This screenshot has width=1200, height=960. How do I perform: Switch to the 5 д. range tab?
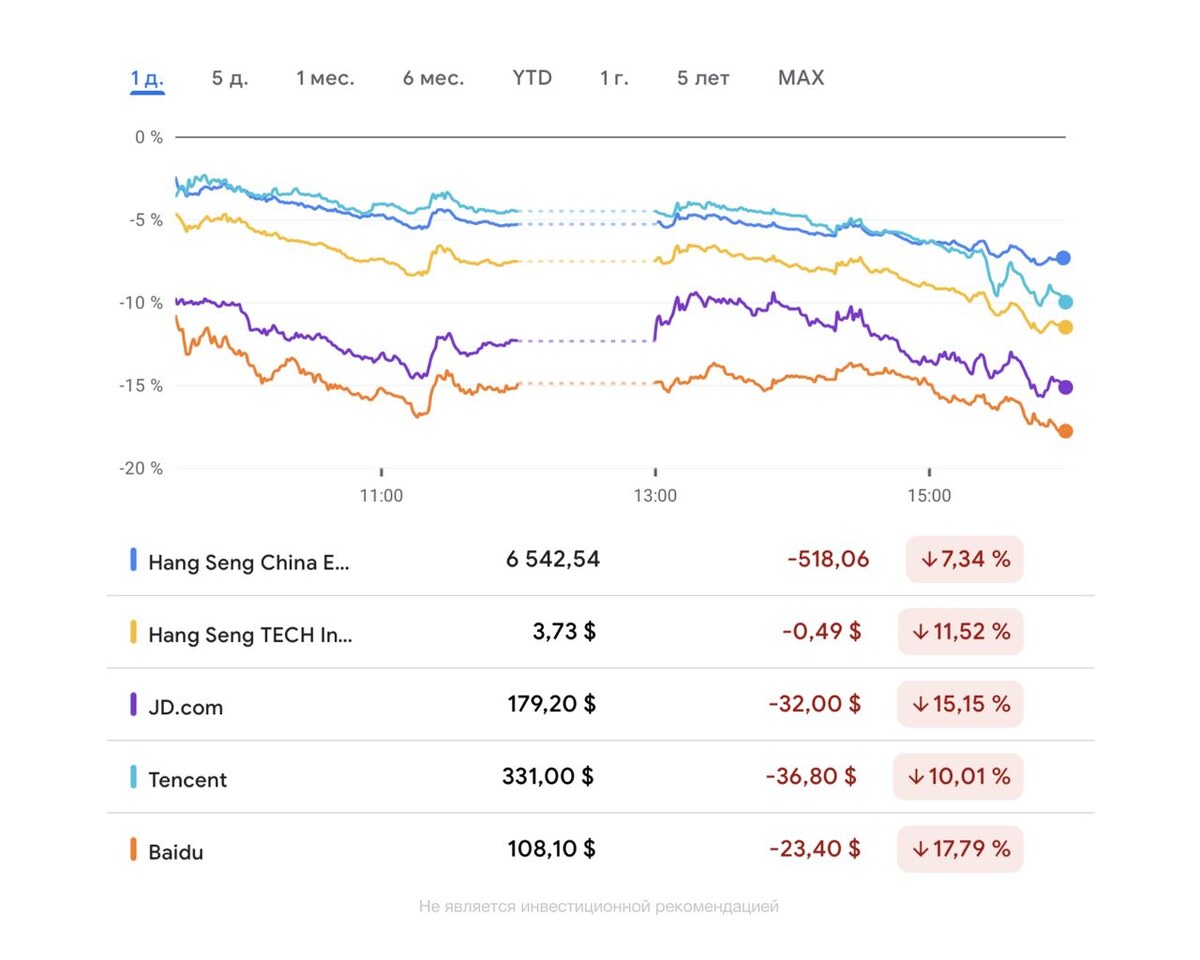230,78
